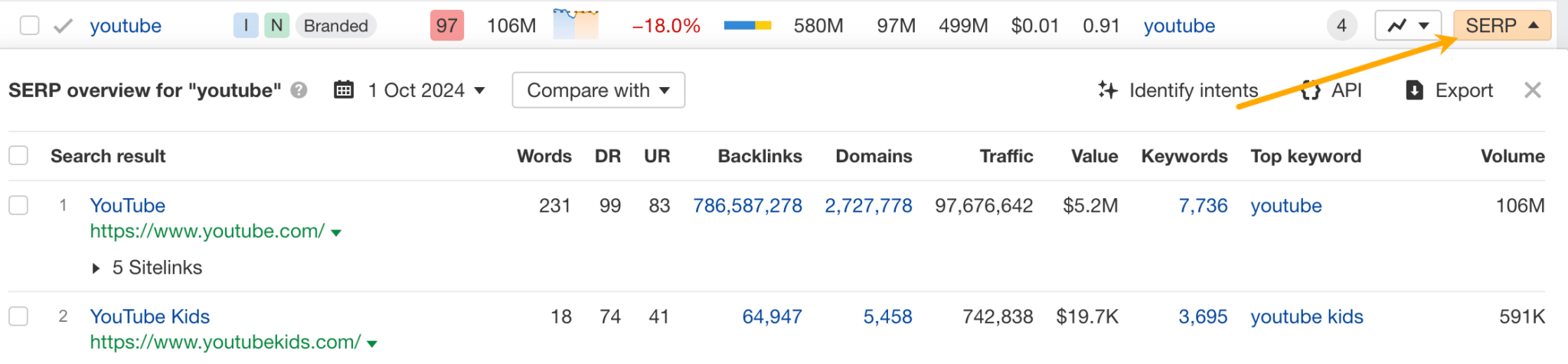Close the SERP overview panel

[x=1532, y=90]
